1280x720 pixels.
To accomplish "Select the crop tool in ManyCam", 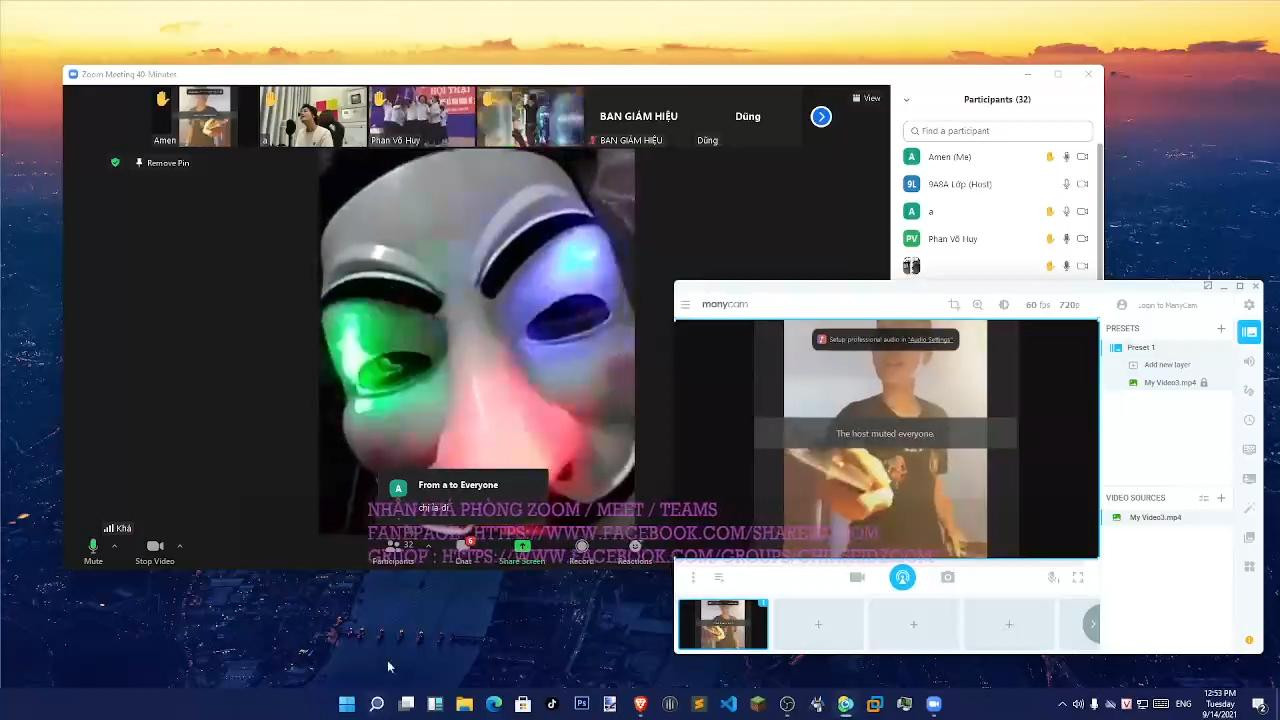I will tap(954, 305).
